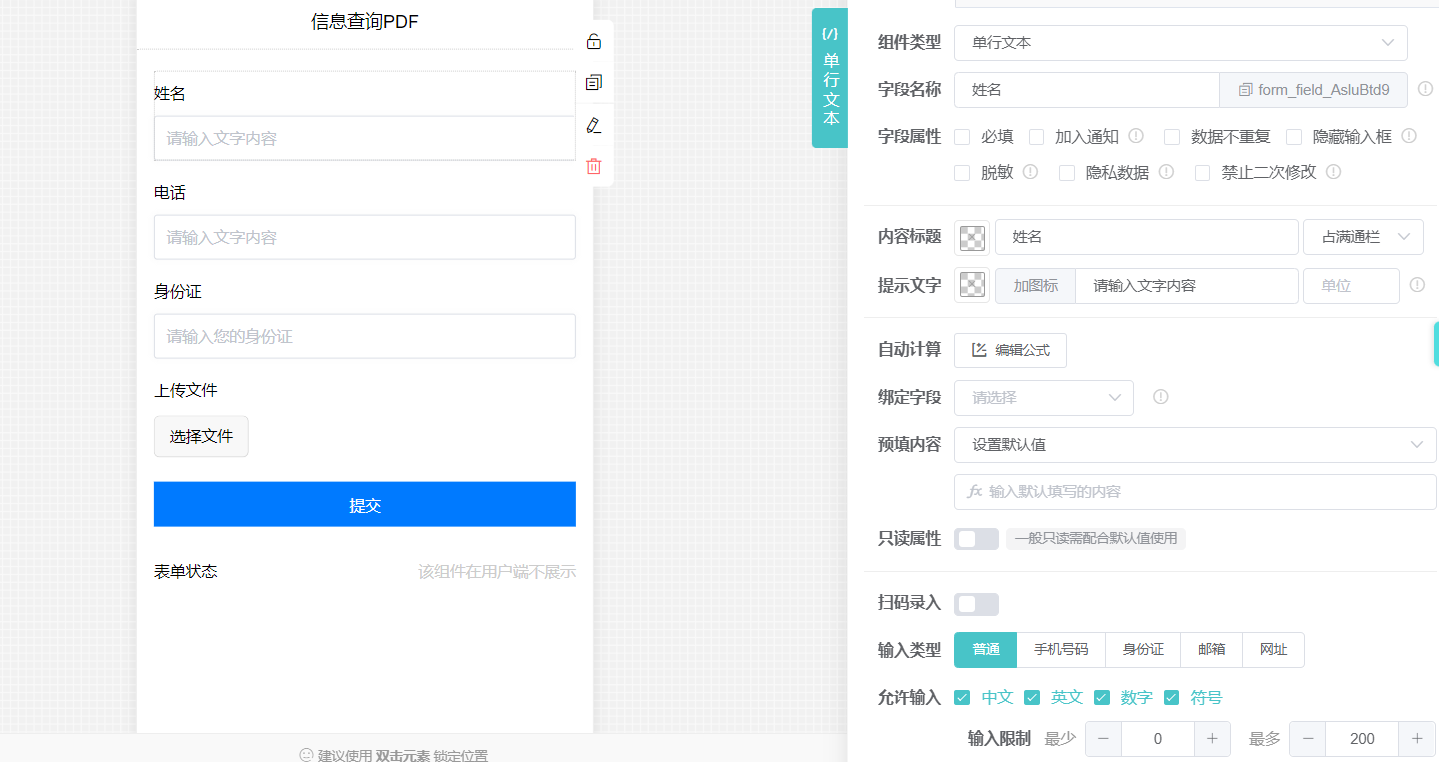Screen dimensions: 1439x762
Task: Click info icon next to 脱敏
Action: coord(1030,172)
